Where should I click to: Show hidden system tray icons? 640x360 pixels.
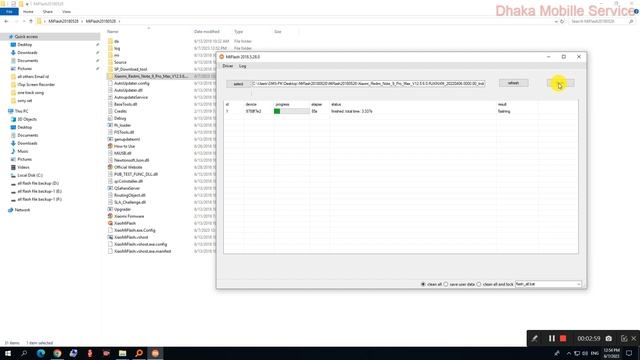(569, 353)
